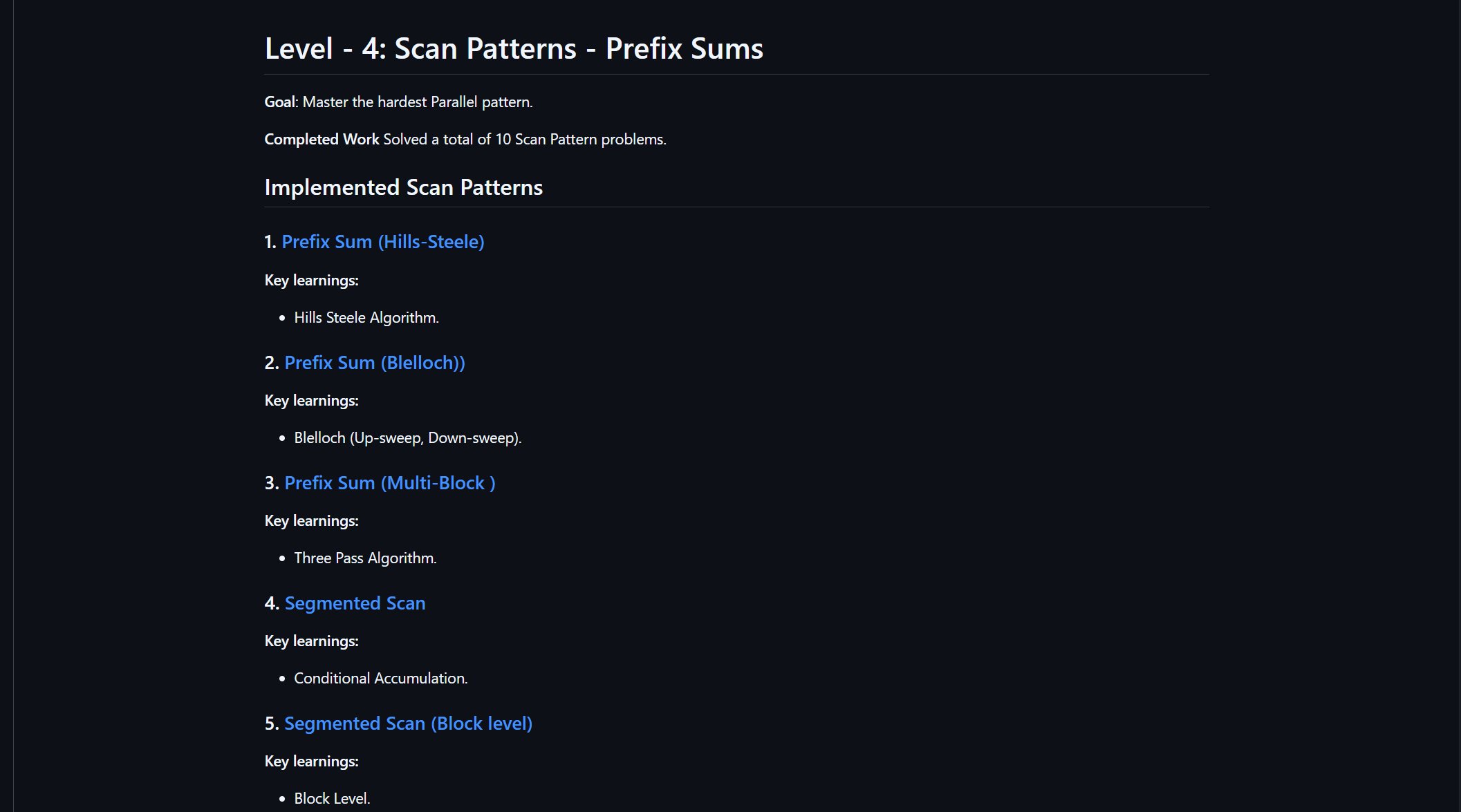Click the bold Goal label

point(279,102)
